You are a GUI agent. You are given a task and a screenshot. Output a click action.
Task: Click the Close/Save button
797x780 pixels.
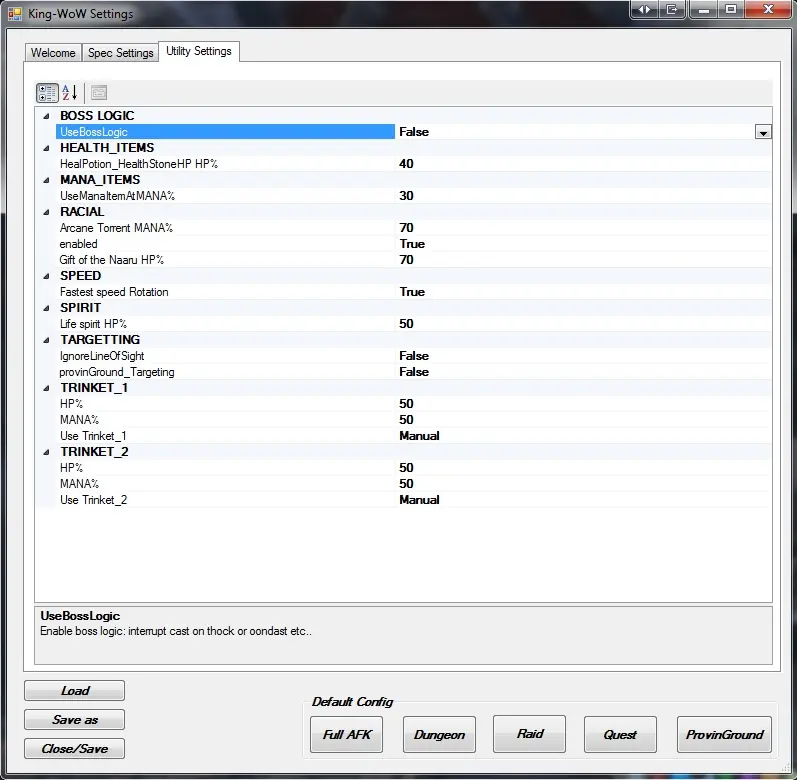point(74,748)
